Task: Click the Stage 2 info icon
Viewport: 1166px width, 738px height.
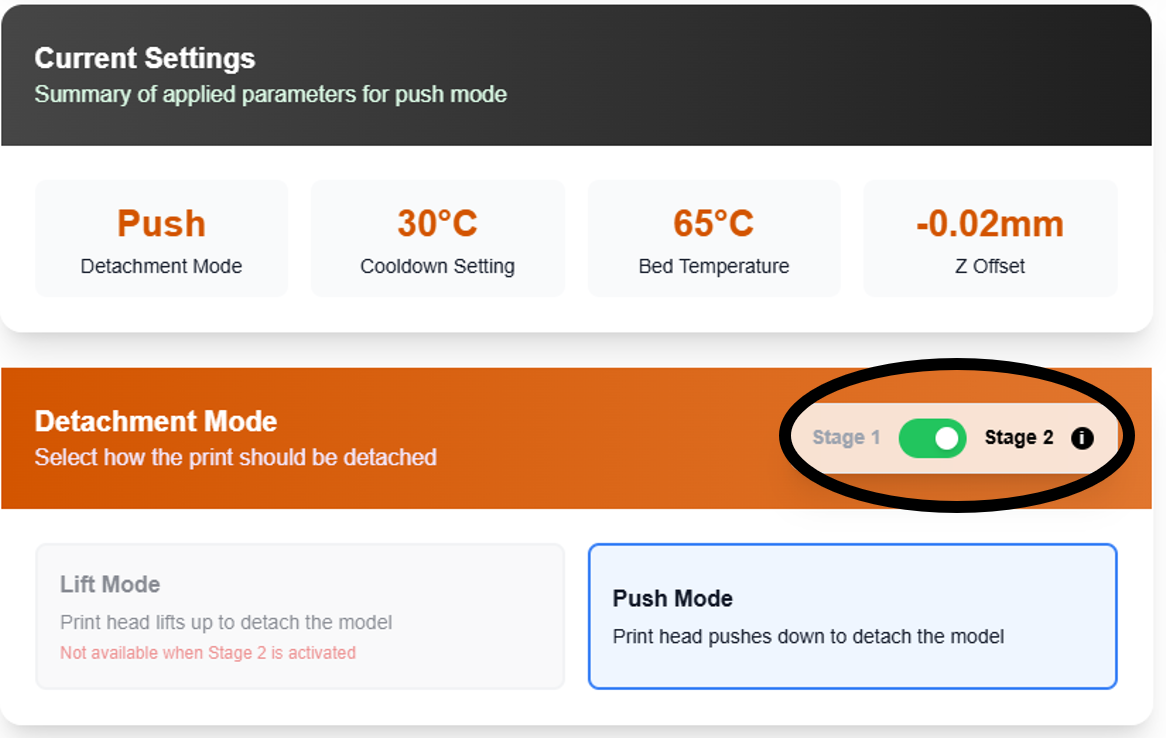Action: (1082, 438)
